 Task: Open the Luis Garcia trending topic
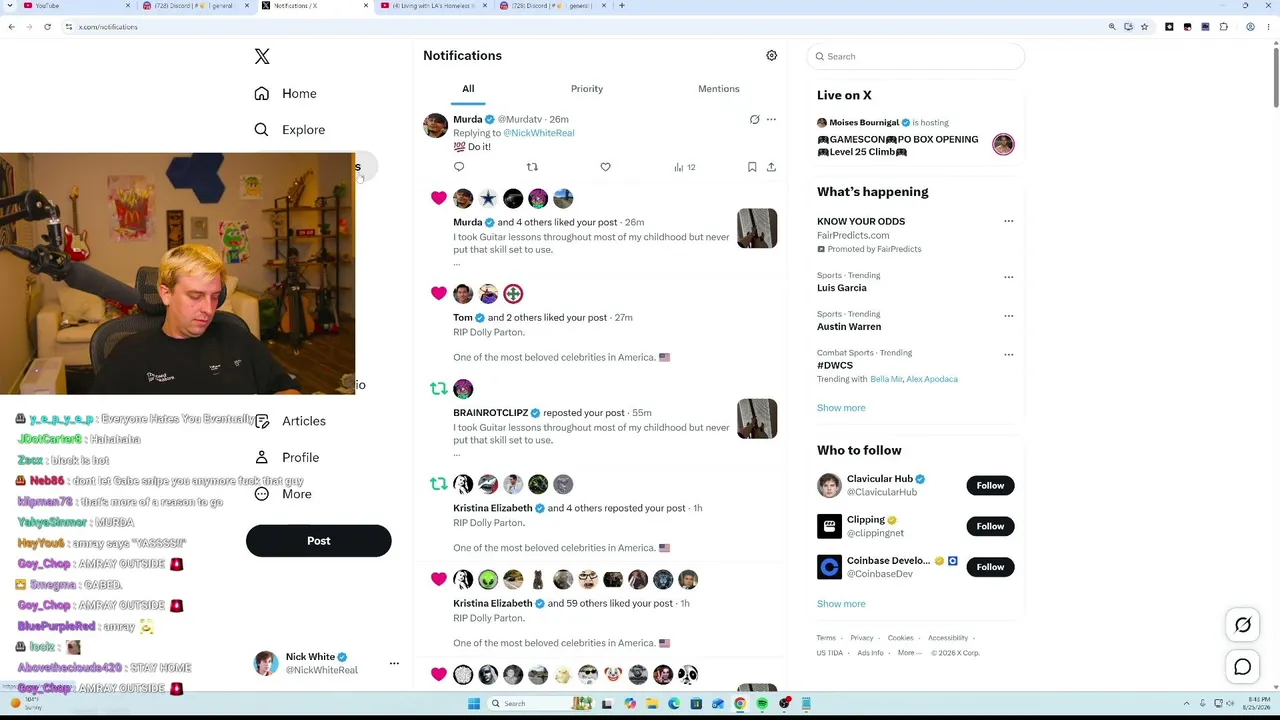[x=842, y=288]
